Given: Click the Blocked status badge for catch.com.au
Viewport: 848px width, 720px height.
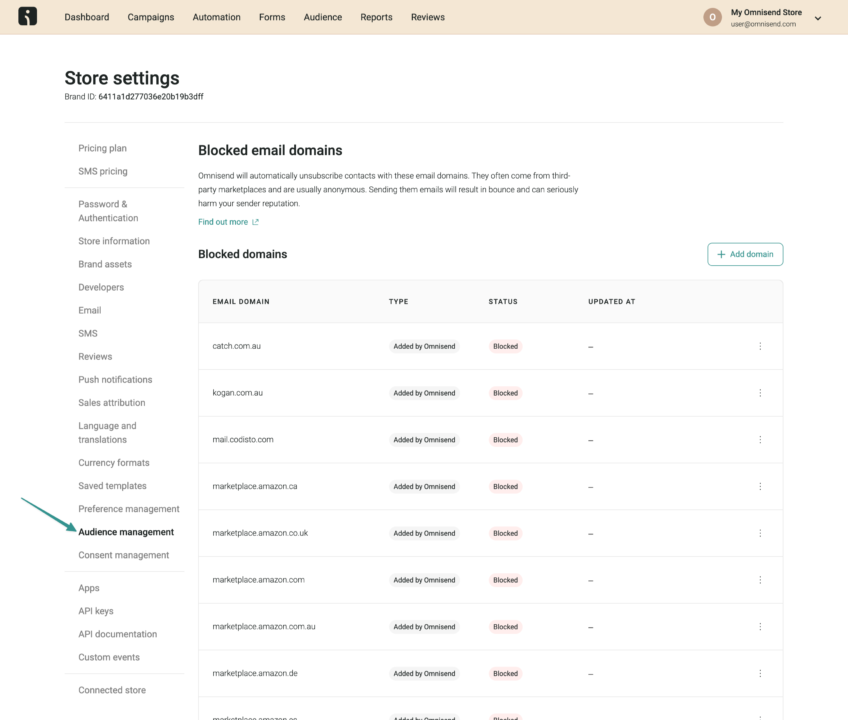Looking at the screenshot, I should pyautogui.click(x=505, y=346).
